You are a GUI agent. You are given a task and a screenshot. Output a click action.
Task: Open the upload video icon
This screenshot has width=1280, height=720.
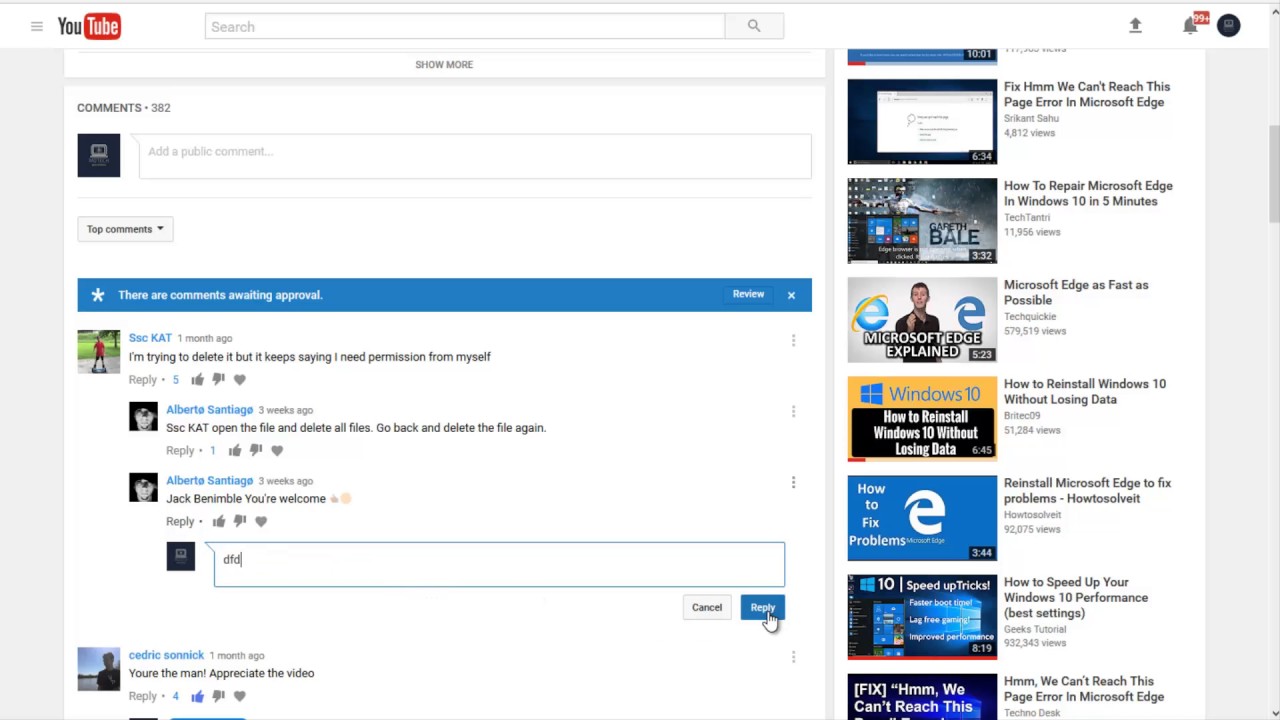pyautogui.click(x=1135, y=26)
